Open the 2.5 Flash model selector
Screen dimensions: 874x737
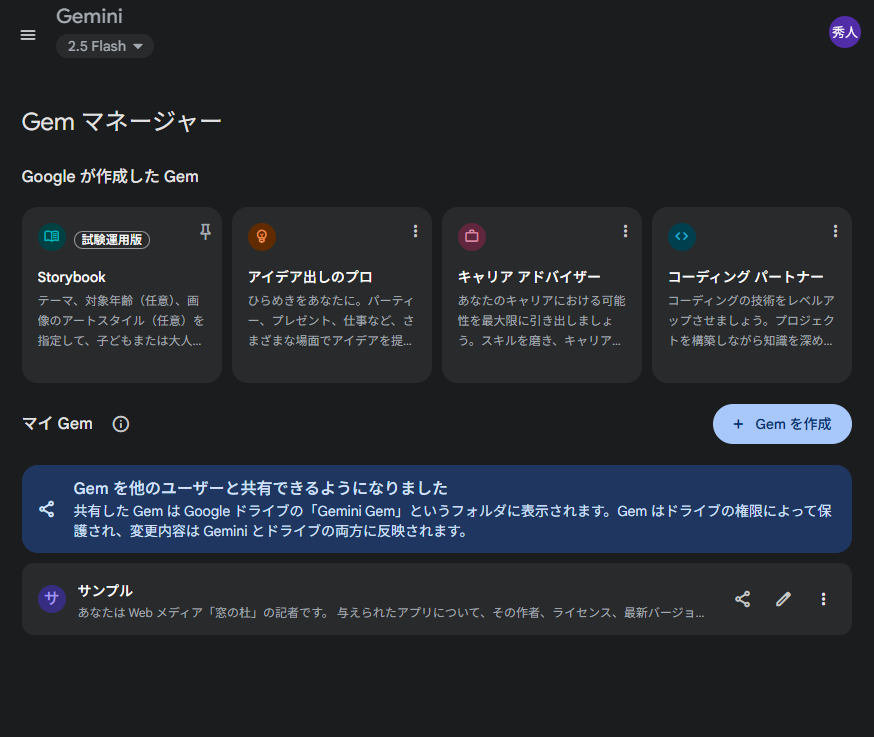click(x=104, y=46)
